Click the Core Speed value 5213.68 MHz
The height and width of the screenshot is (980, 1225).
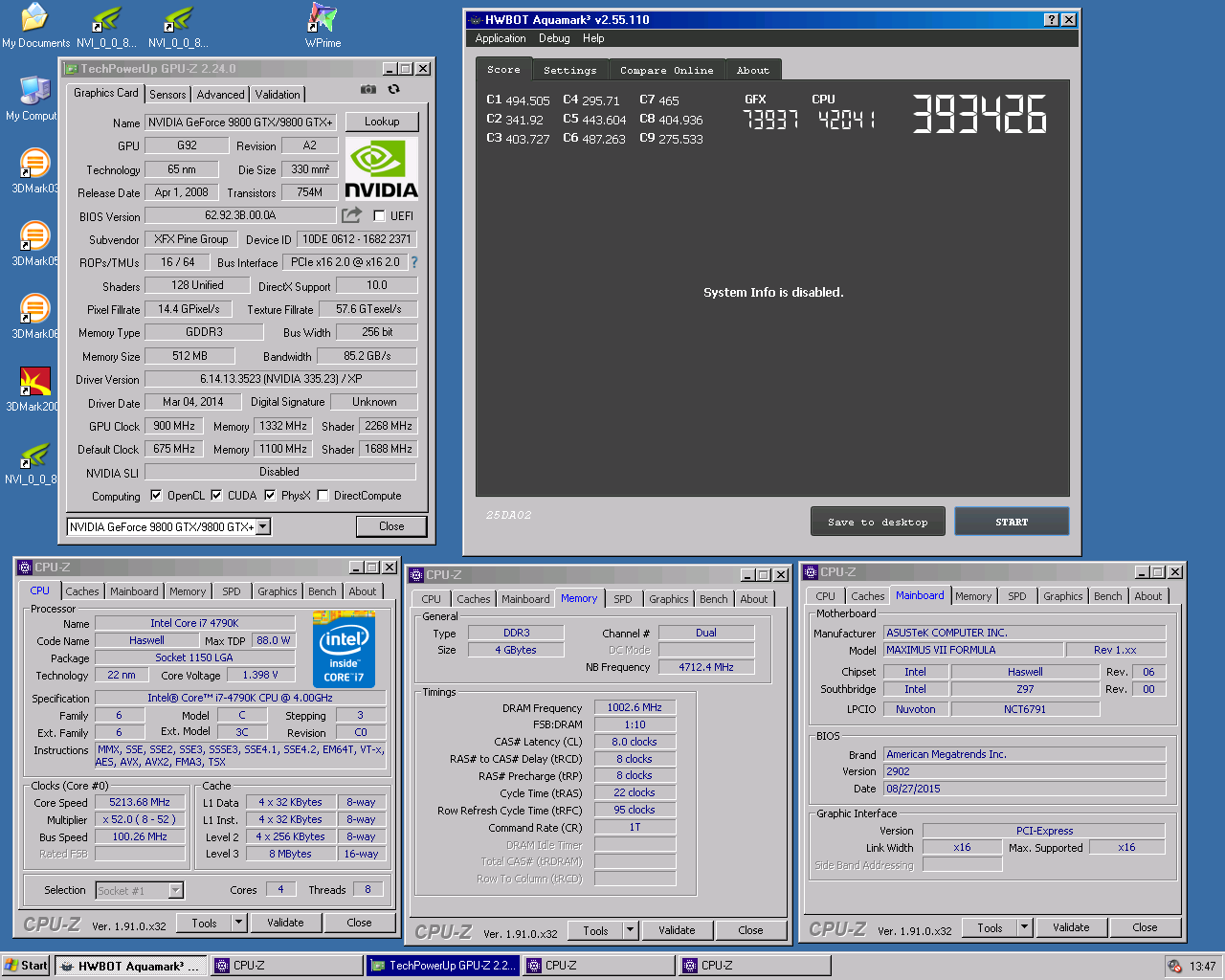140,803
